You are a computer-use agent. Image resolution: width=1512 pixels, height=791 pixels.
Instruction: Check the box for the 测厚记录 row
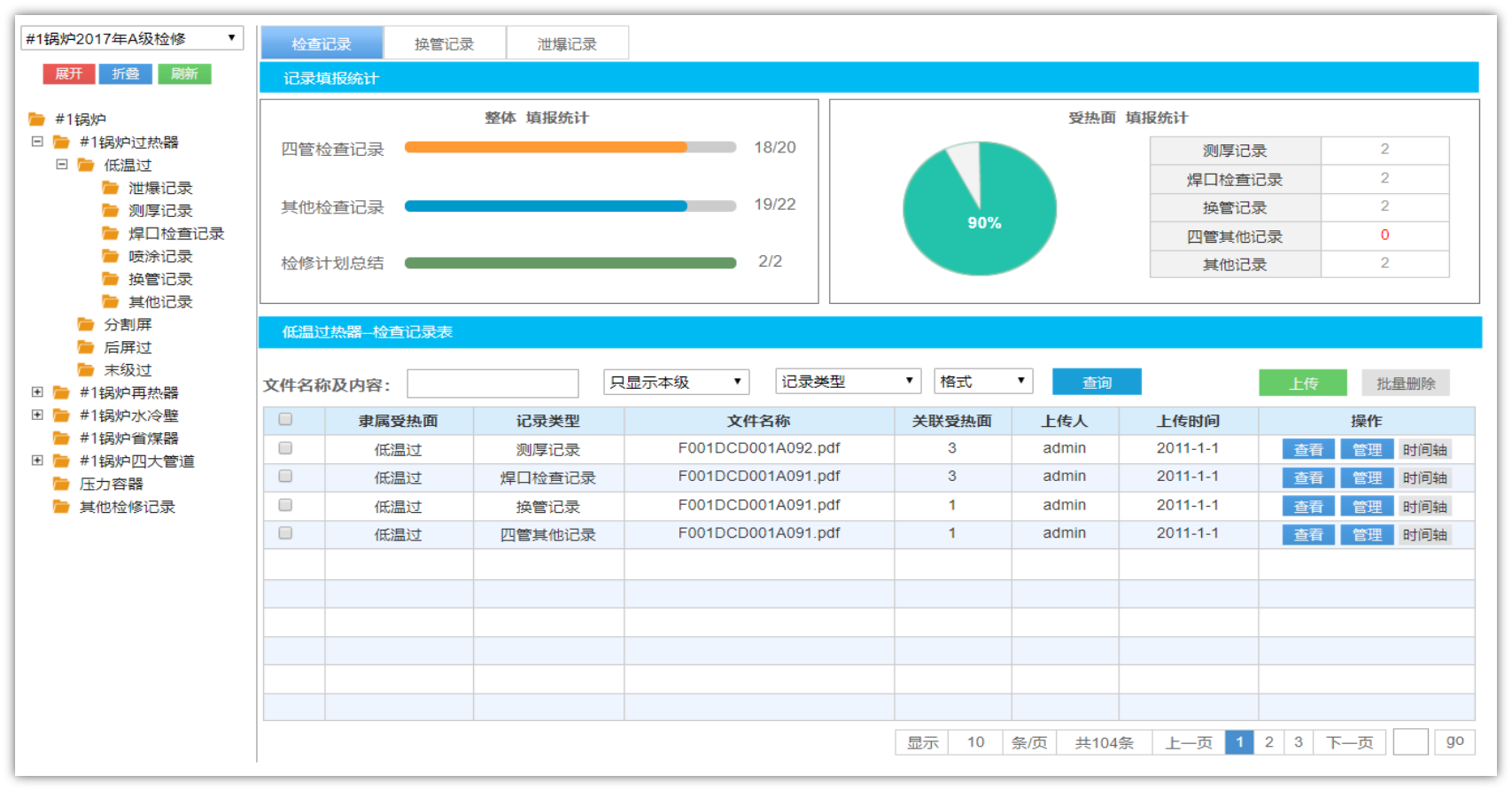tap(285, 448)
